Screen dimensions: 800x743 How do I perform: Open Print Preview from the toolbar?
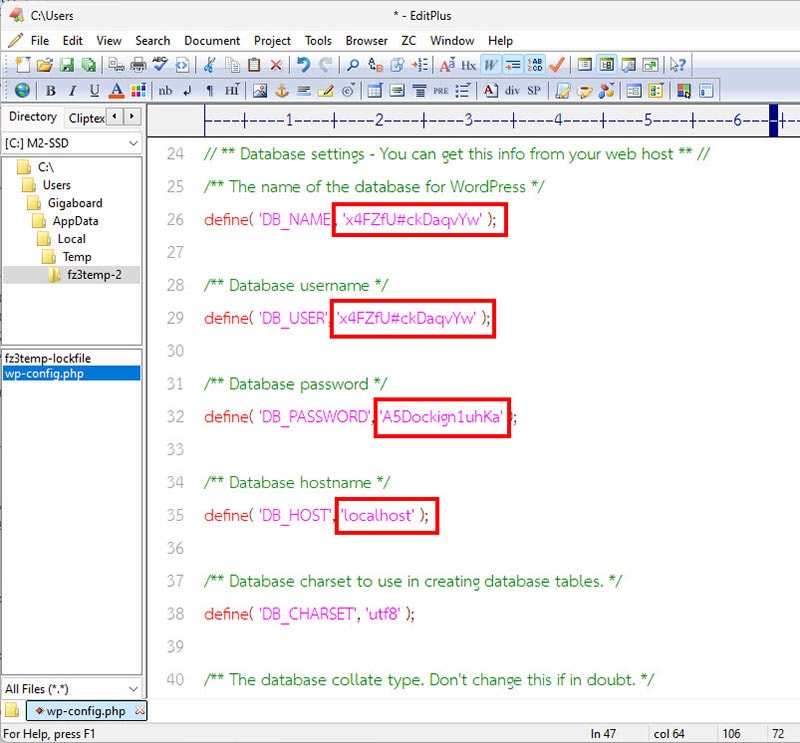(x=117, y=65)
